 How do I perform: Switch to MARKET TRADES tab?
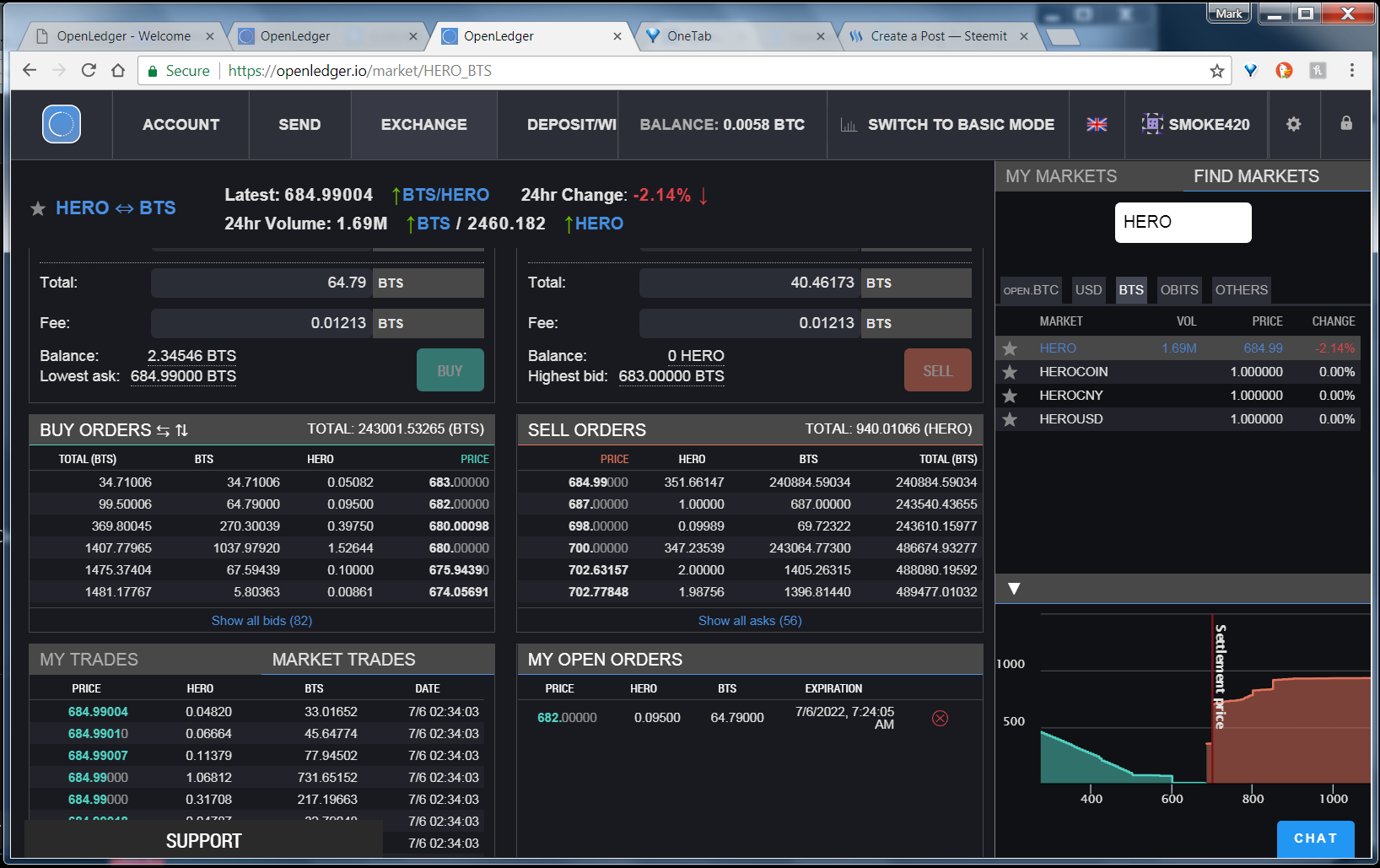pos(343,660)
